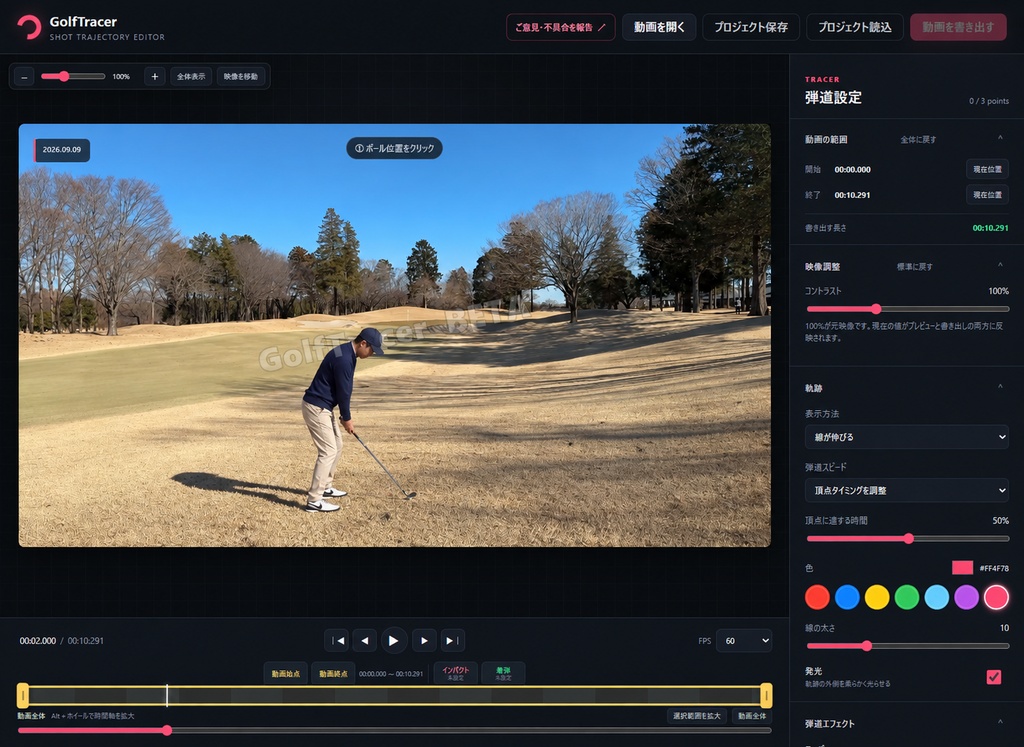Click the green 00:10.291 export length
Image resolution: width=1024 pixels, height=747 pixels.
[x=990, y=228]
